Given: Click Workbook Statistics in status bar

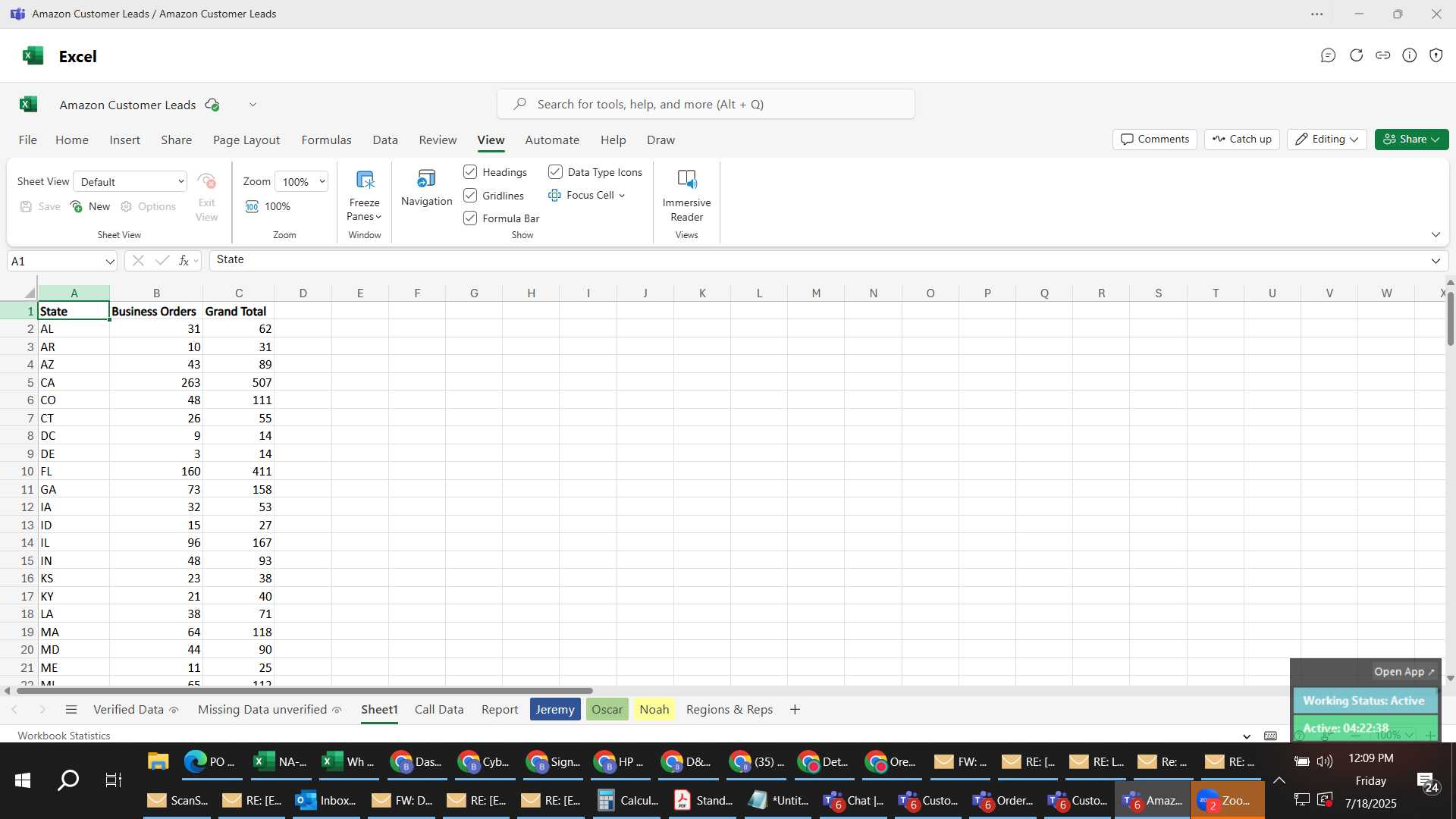Looking at the screenshot, I should coord(64,736).
